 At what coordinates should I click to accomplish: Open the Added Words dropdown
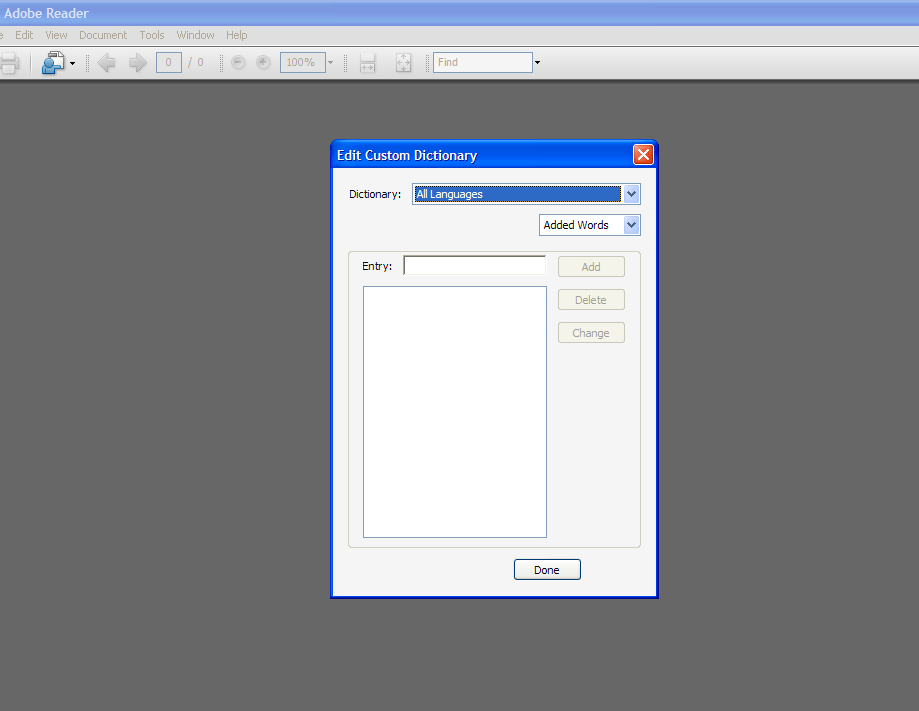tap(631, 225)
